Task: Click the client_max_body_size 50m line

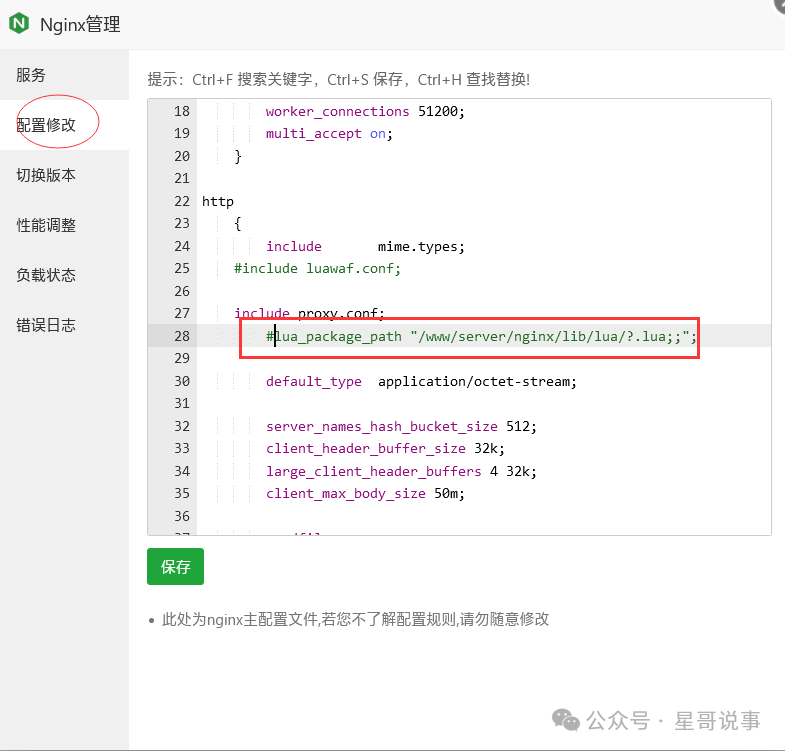Action: tap(365, 494)
